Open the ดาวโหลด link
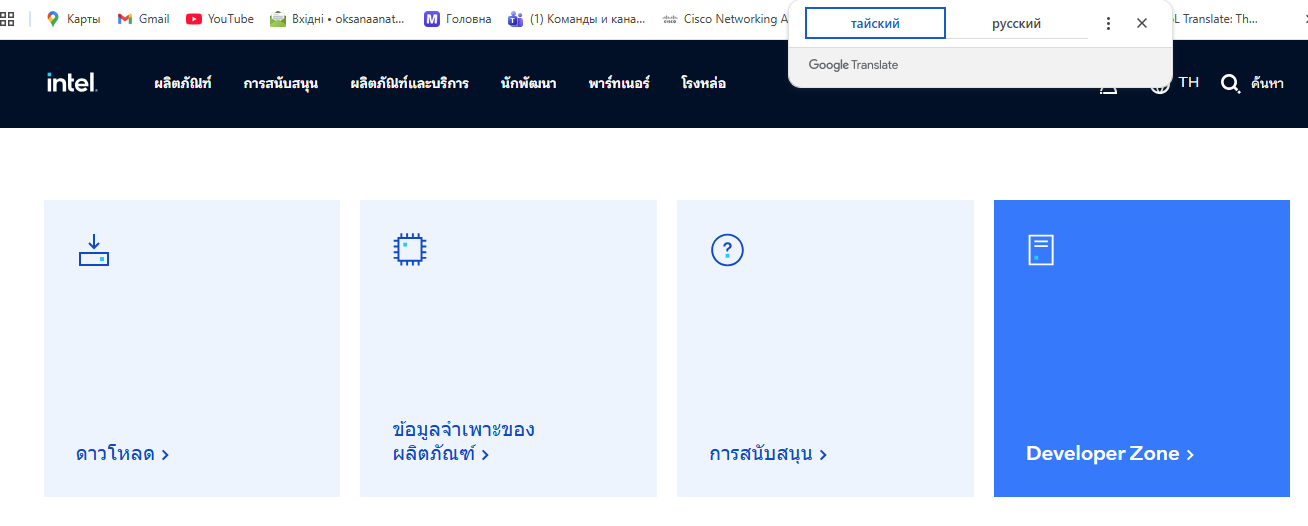The height and width of the screenshot is (526, 1308). pos(122,454)
